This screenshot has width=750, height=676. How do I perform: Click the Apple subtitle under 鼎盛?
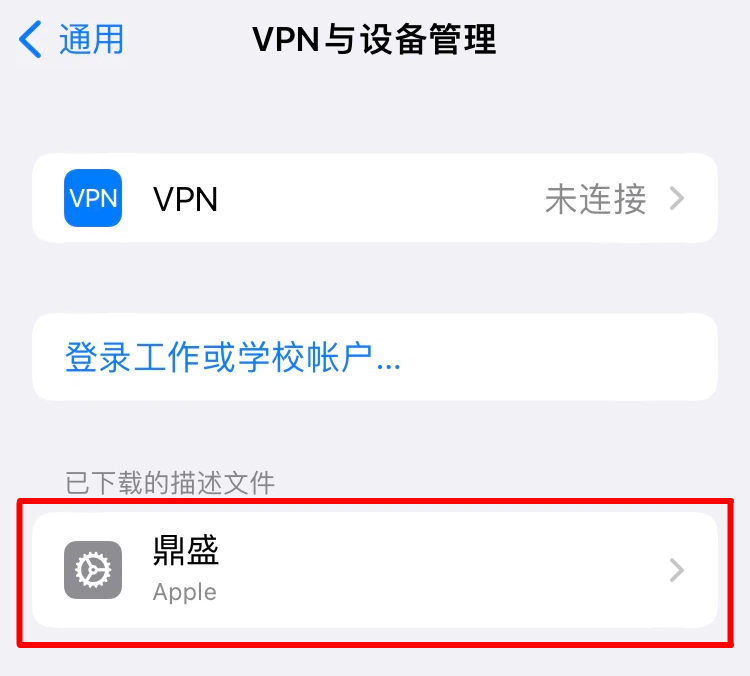[x=185, y=593]
